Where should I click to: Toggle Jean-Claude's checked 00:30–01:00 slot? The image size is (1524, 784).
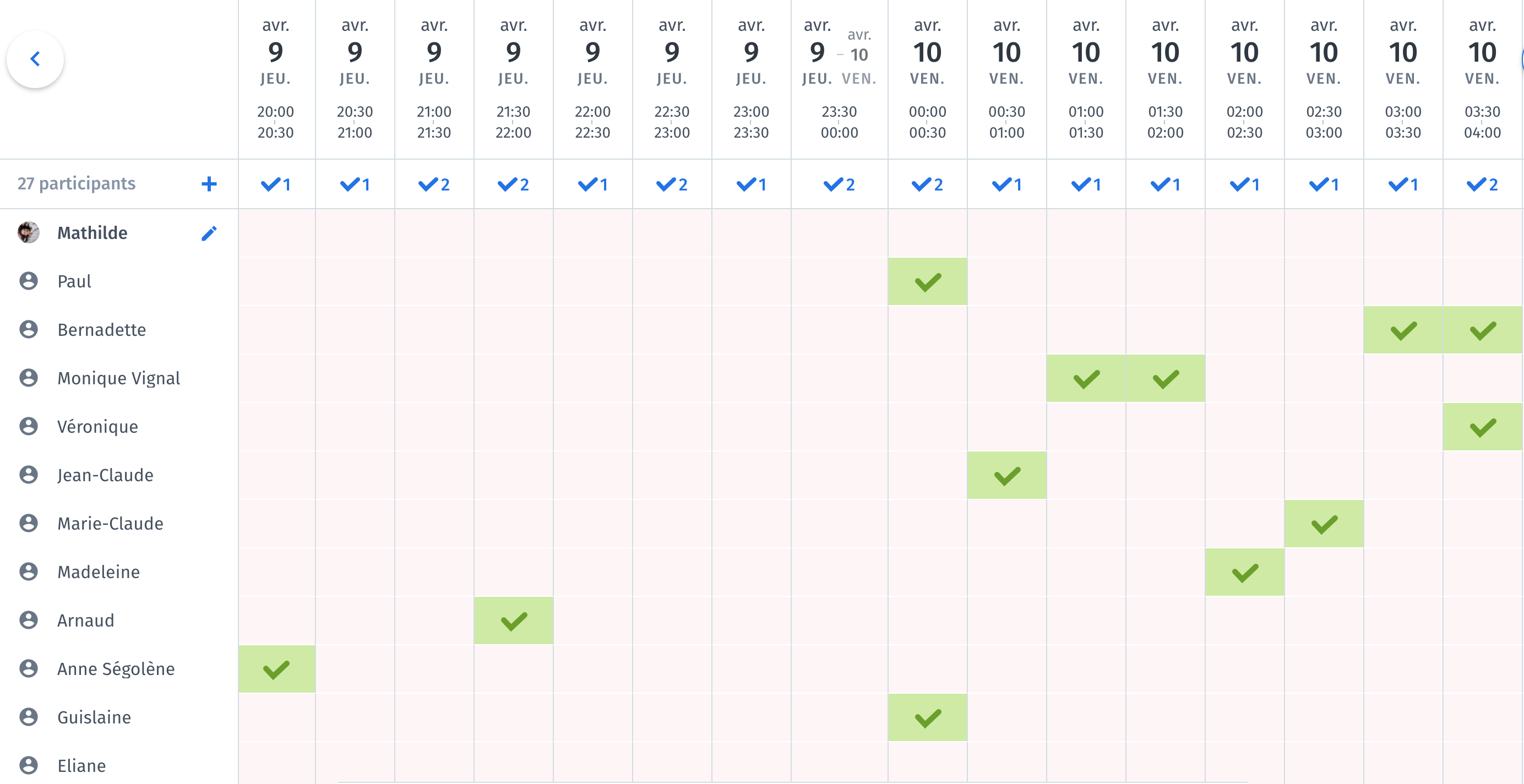point(1006,476)
